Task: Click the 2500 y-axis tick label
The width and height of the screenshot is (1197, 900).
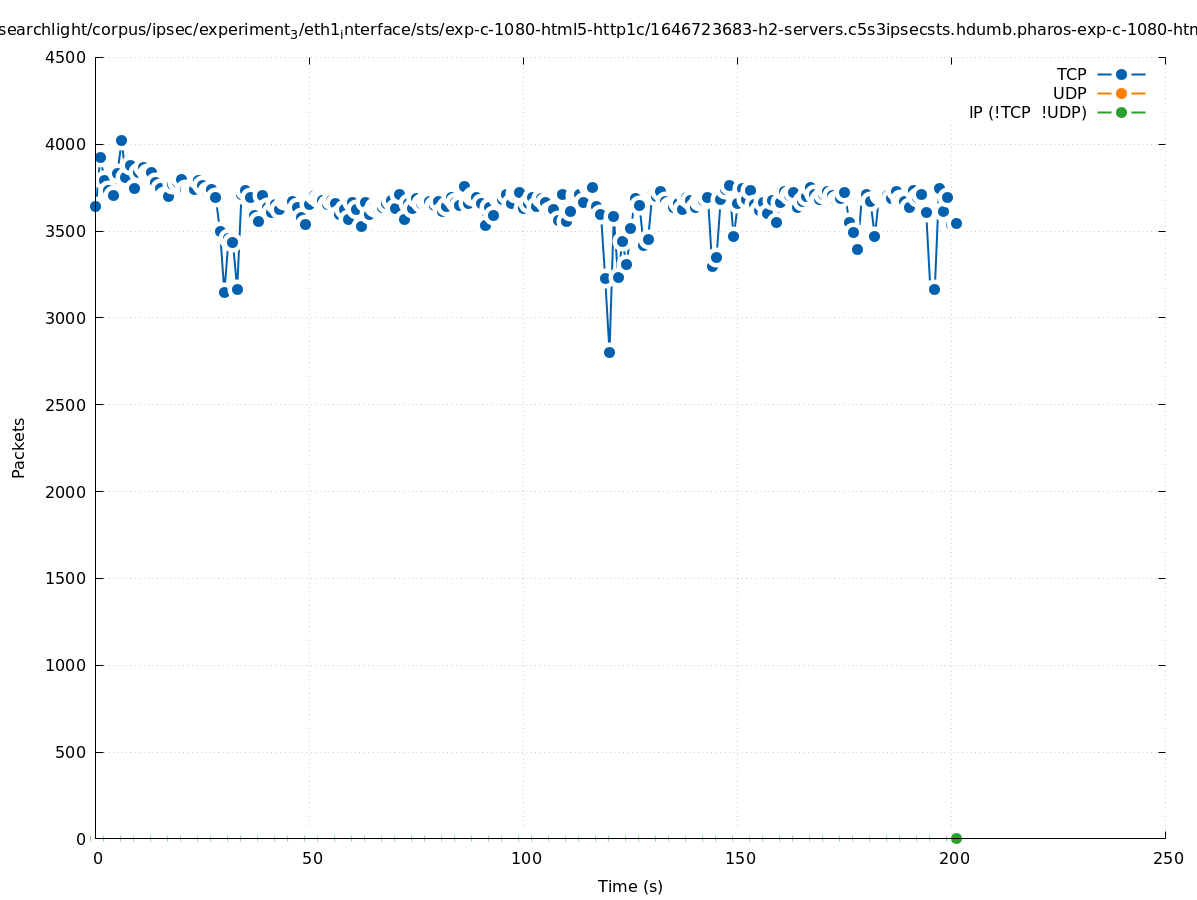Action: [x=66, y=405]
